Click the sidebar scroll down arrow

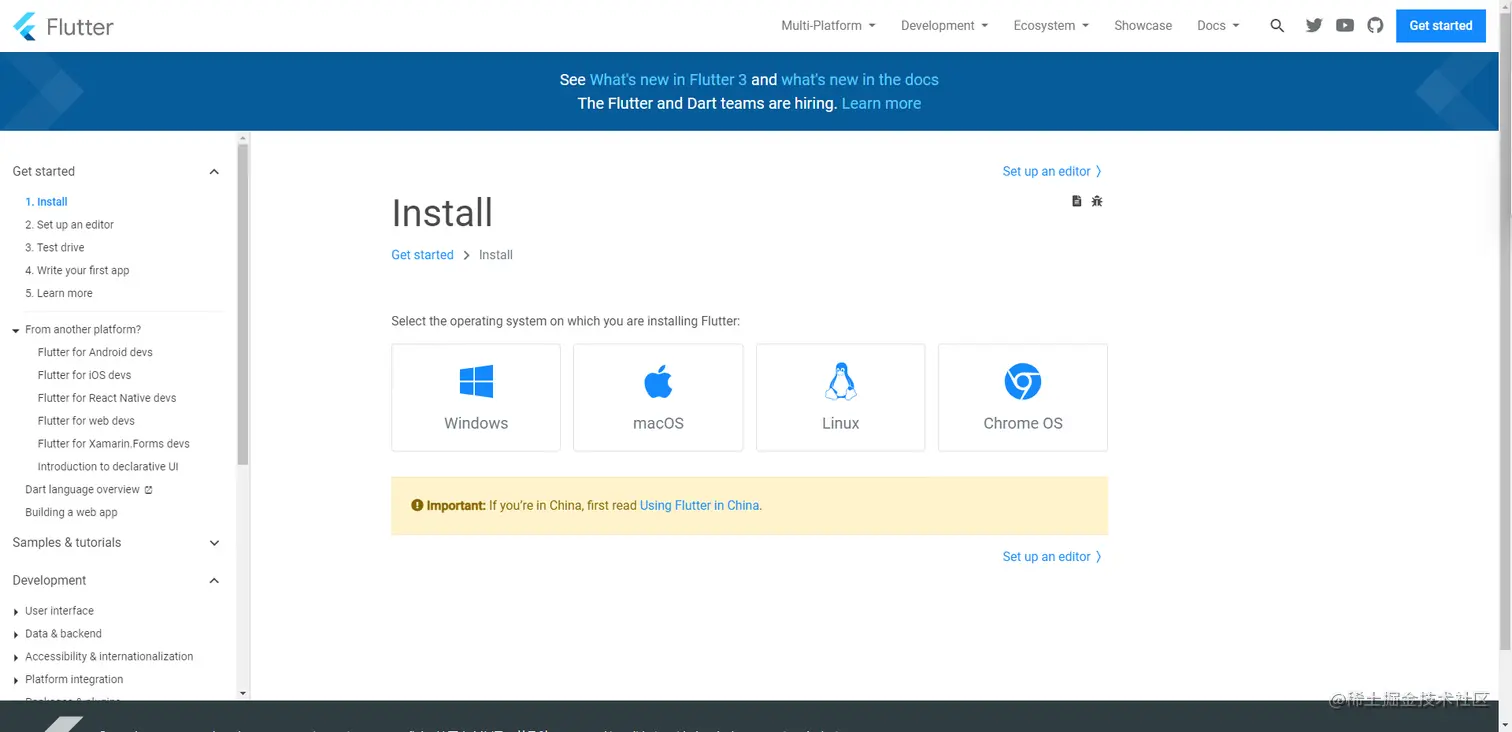242,693
